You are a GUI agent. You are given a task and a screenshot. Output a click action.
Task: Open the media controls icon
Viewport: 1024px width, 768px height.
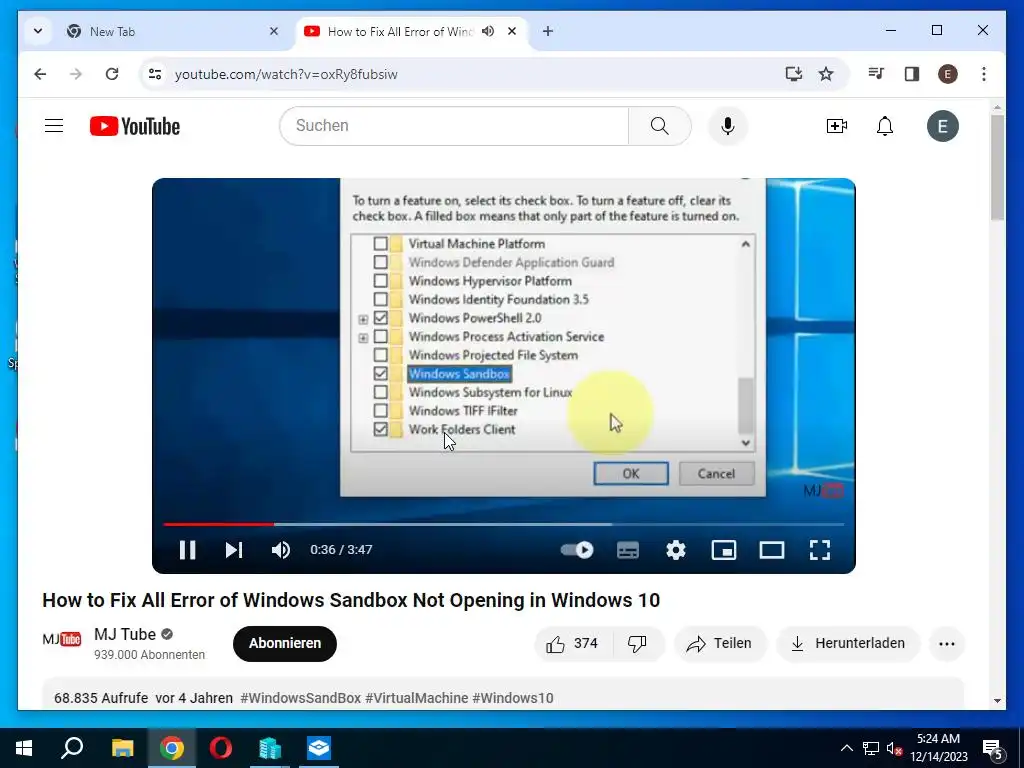(876, 74)
